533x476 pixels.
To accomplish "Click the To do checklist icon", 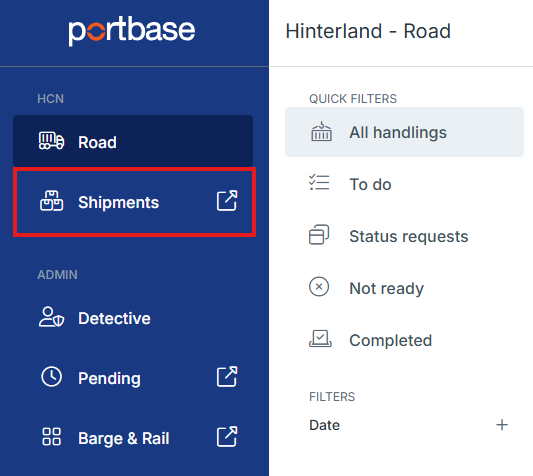I will click(319, 183).
